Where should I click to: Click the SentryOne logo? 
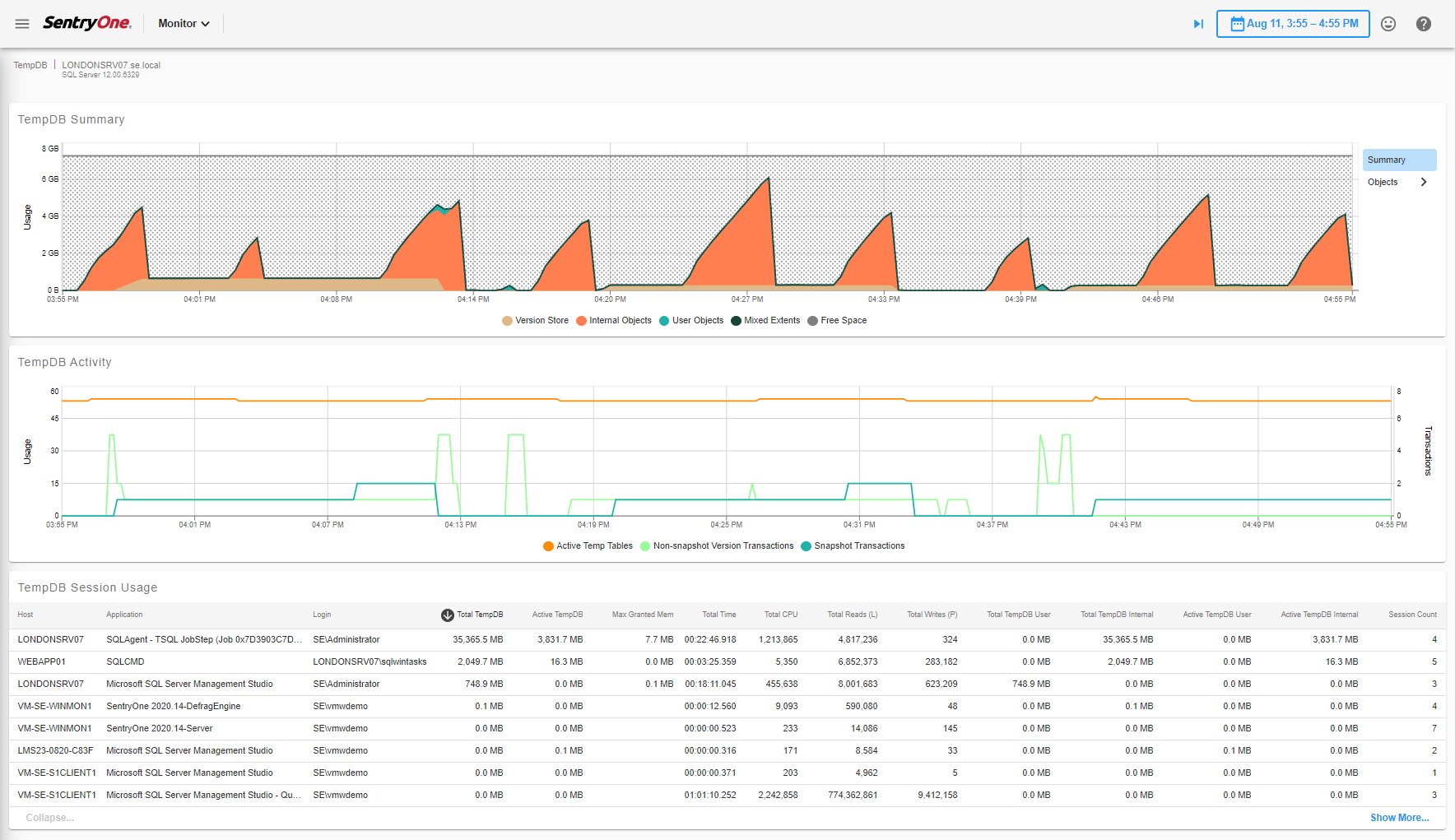coord(86,23)
